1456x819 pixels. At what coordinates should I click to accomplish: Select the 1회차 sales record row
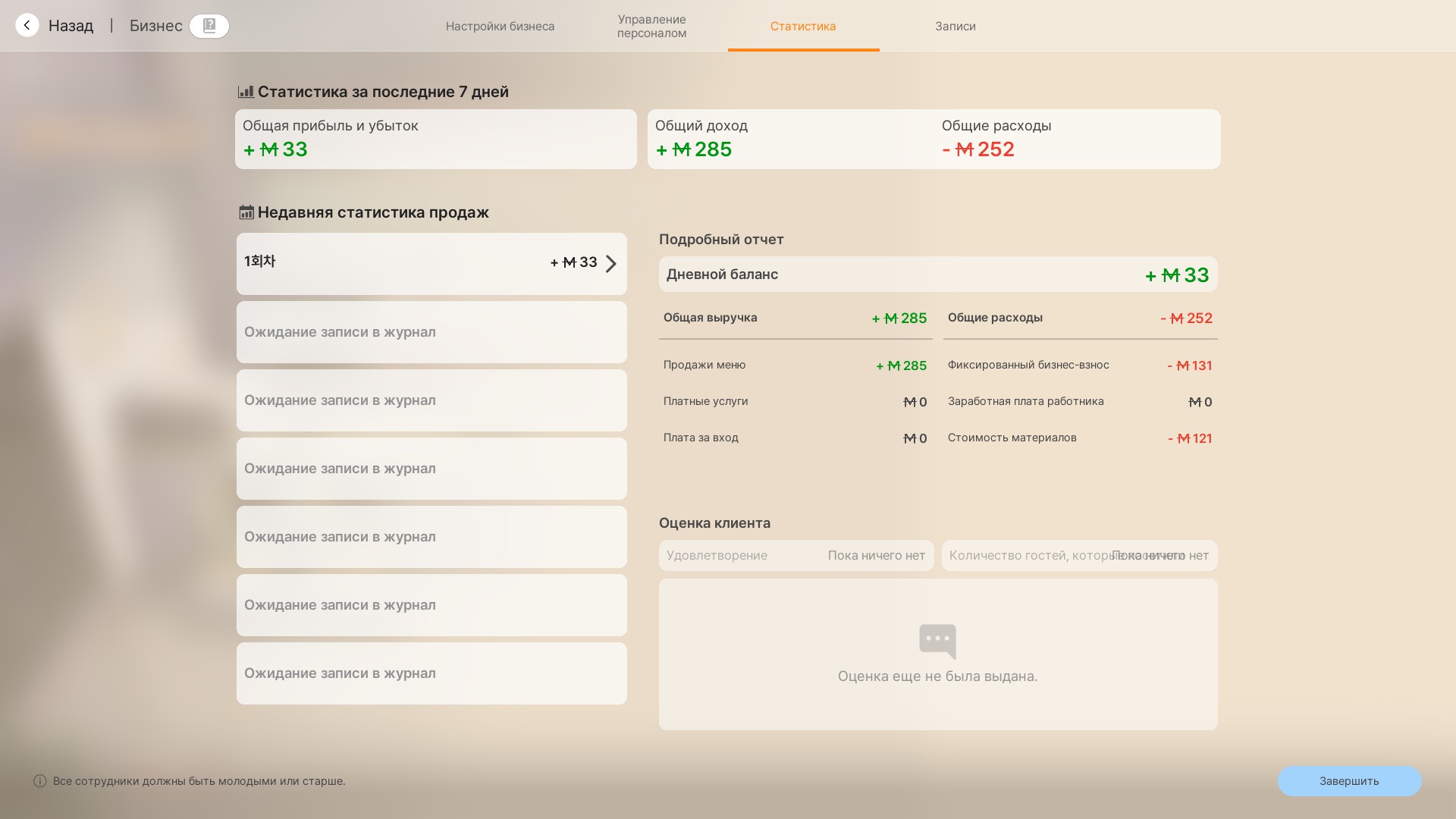(x=394, y=264)
